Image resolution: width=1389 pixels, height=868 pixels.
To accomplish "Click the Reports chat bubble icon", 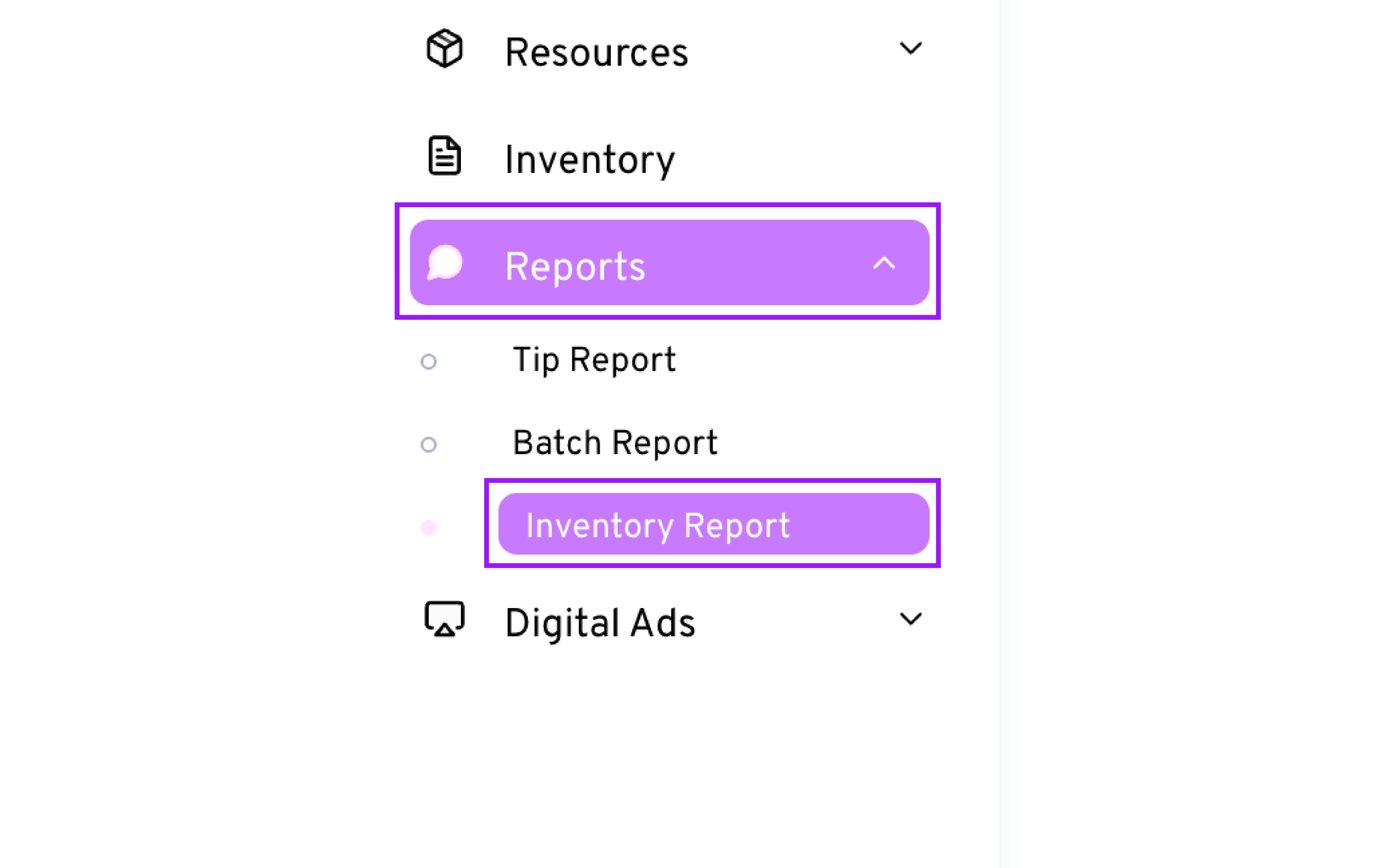I will coord(445,263).
